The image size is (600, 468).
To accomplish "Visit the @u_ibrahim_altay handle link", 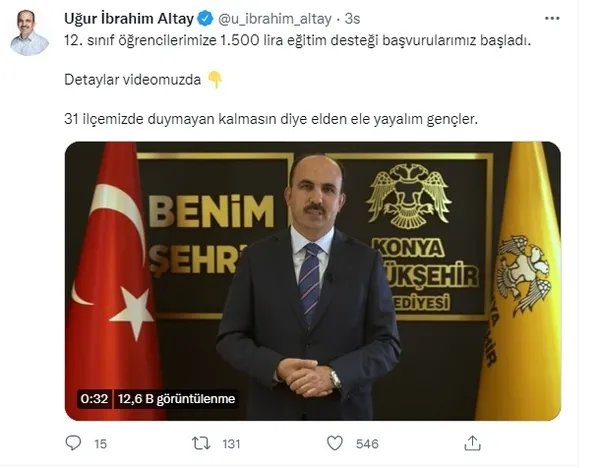I will click(x=275, y=19).
